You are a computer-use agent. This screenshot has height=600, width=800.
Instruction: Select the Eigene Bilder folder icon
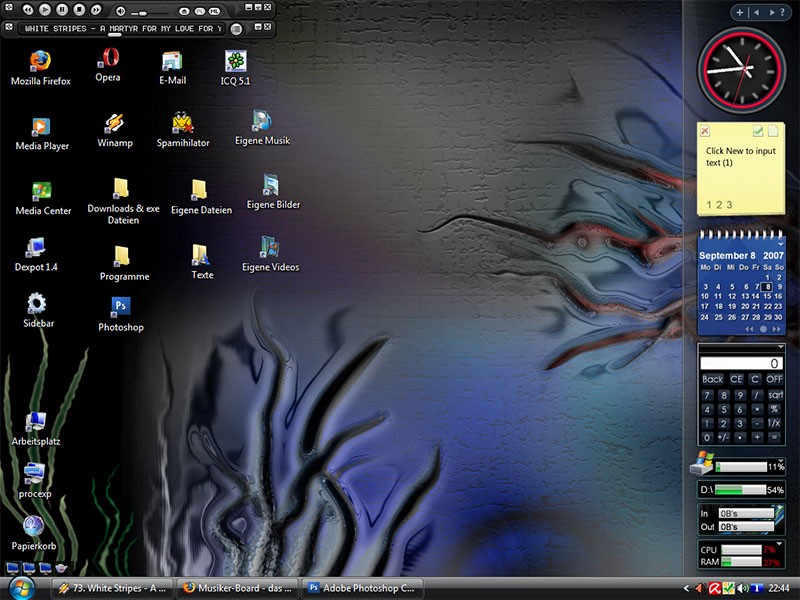tap(273, 192)
